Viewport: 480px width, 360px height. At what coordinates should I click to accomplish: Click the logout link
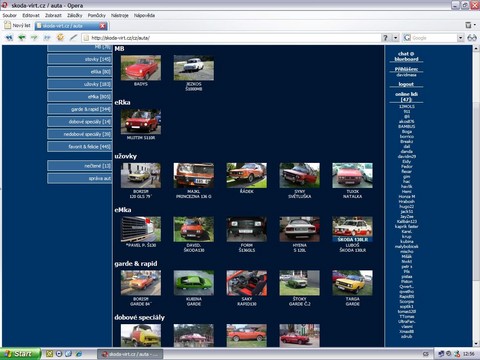406,84
